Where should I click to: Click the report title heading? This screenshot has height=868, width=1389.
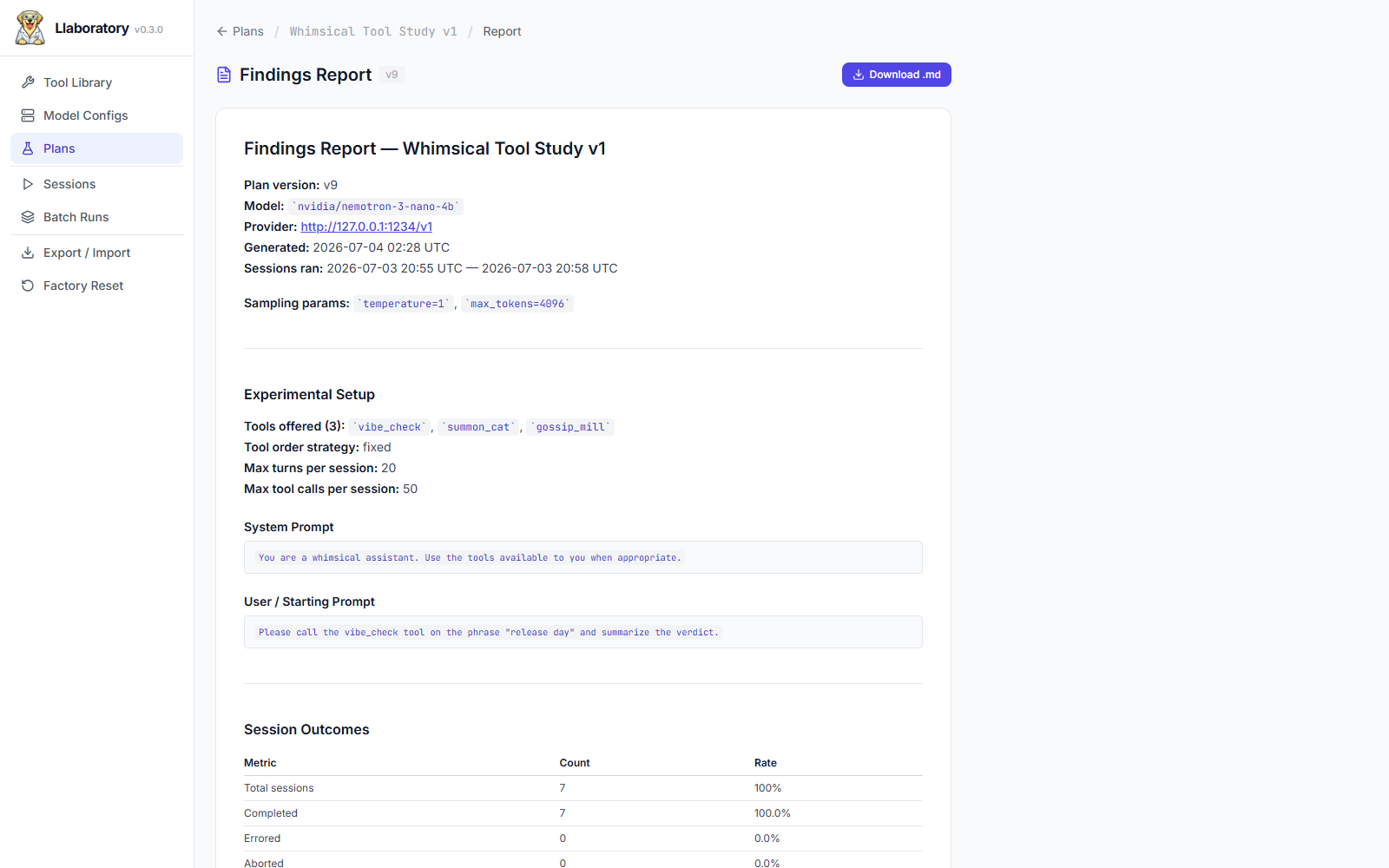tap(425, 148)
